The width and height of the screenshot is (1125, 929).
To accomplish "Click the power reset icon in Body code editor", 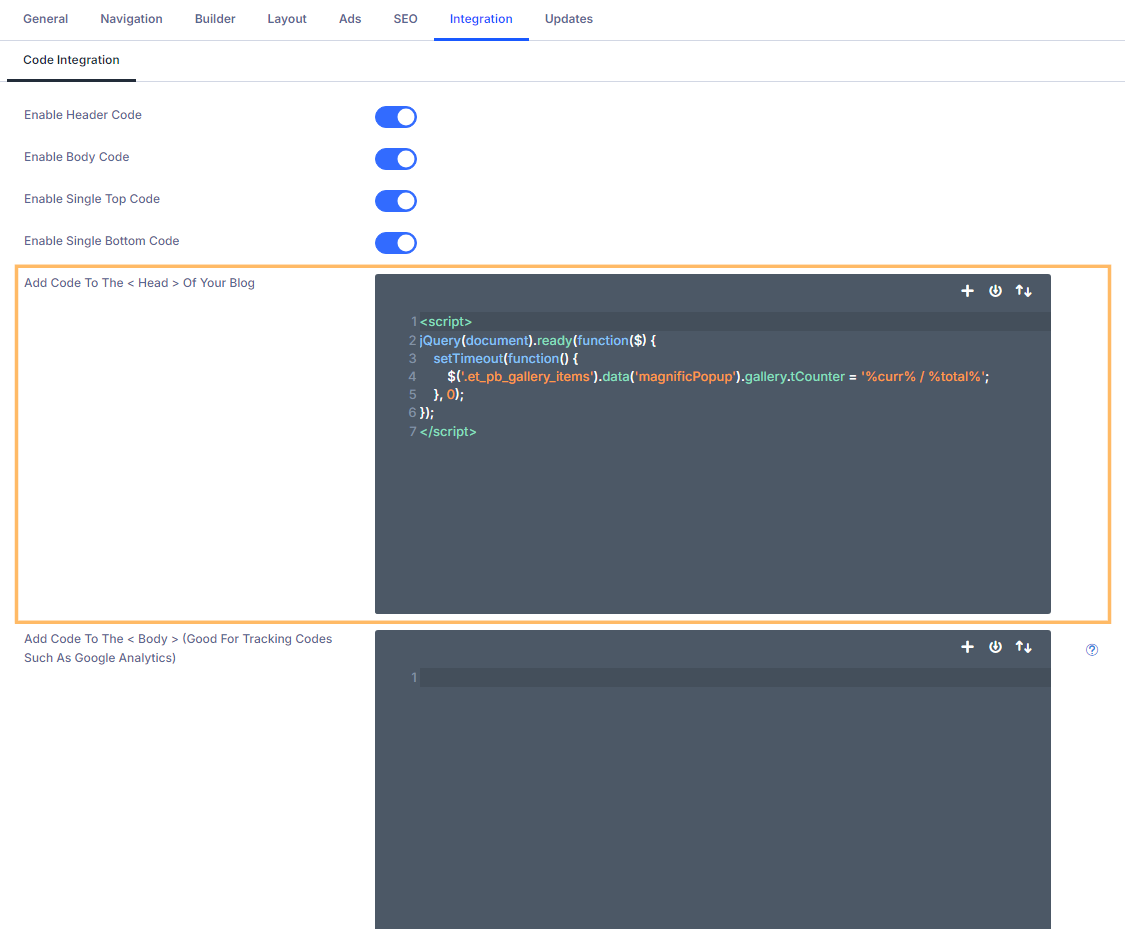I will pos(995,647).
